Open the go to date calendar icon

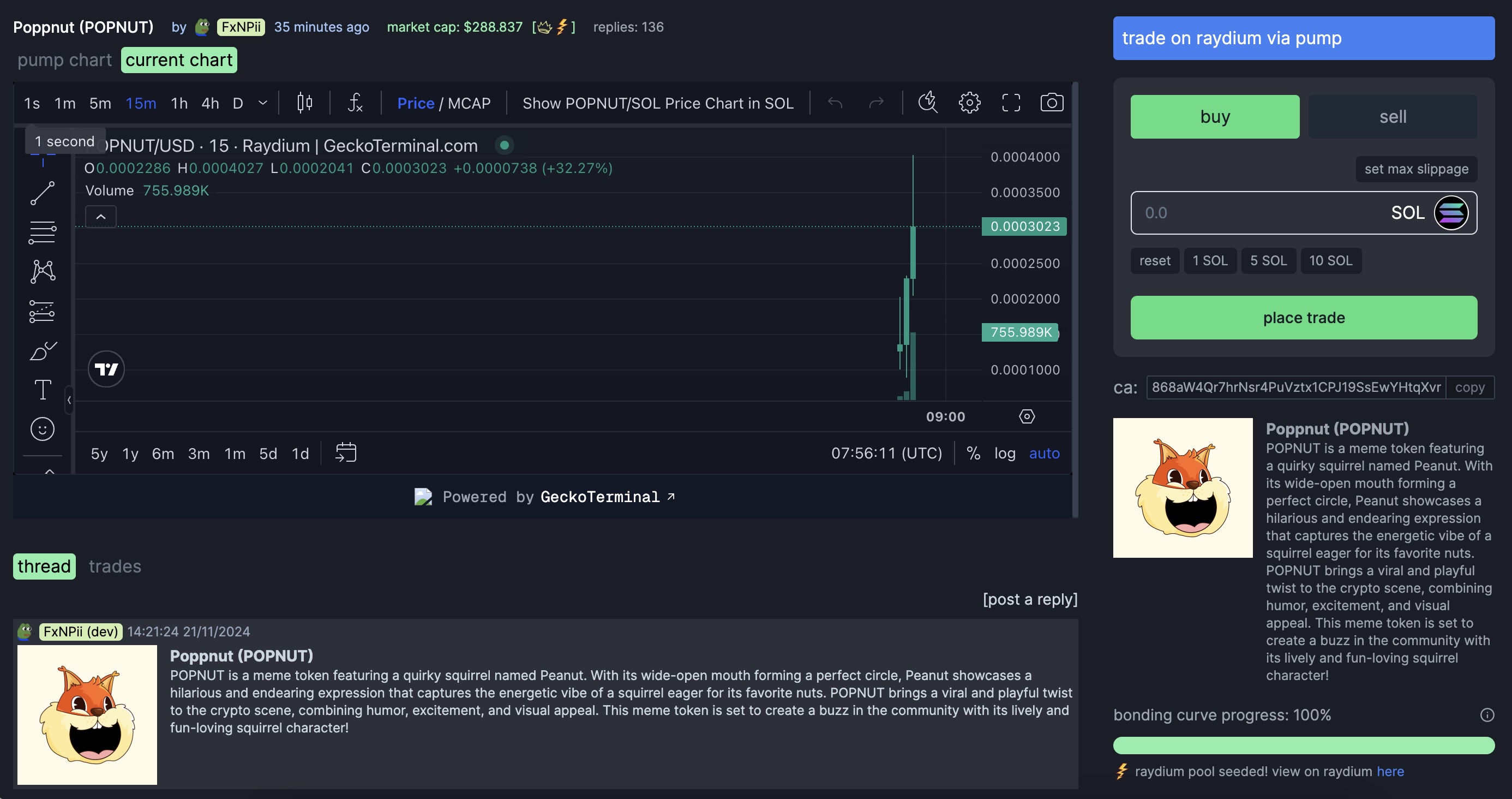[346, 453]
